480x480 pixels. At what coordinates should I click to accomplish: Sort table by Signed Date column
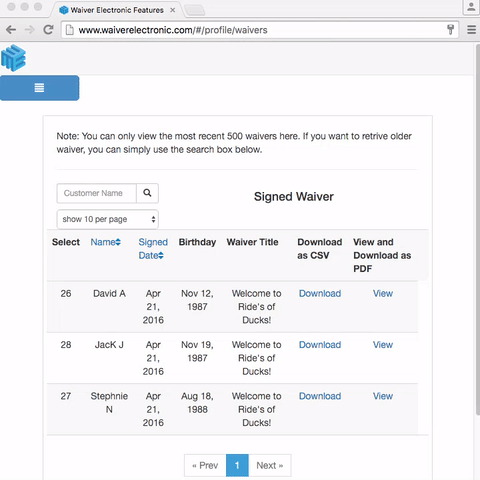tap(153, 249)
